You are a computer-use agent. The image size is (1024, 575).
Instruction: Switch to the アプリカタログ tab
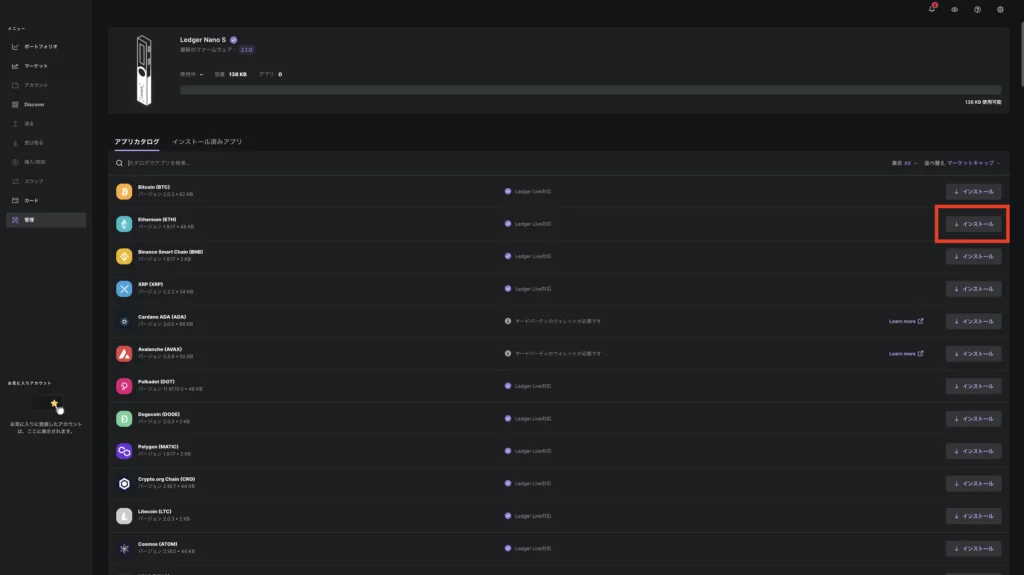click(x=137, y=142)
